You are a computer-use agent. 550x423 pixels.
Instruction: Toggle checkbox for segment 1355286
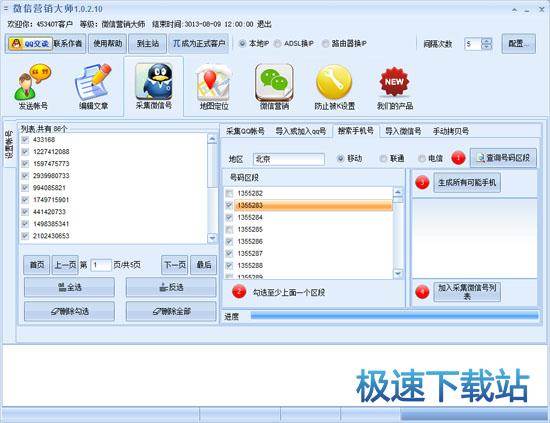coord(229,241)
